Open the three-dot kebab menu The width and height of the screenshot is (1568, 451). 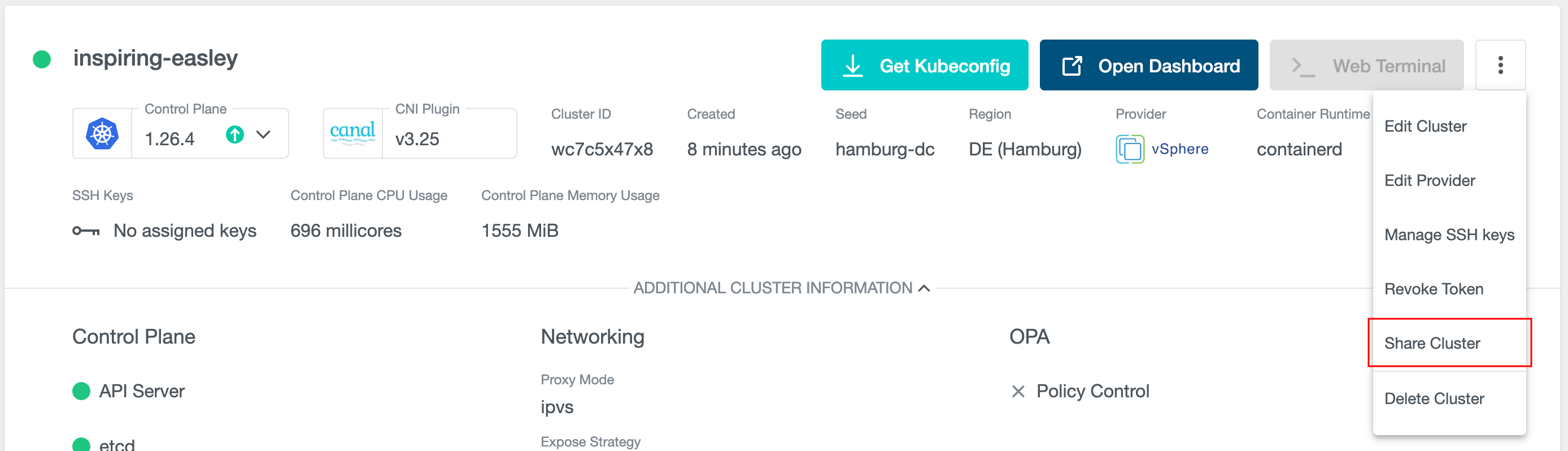(1500, 64)
